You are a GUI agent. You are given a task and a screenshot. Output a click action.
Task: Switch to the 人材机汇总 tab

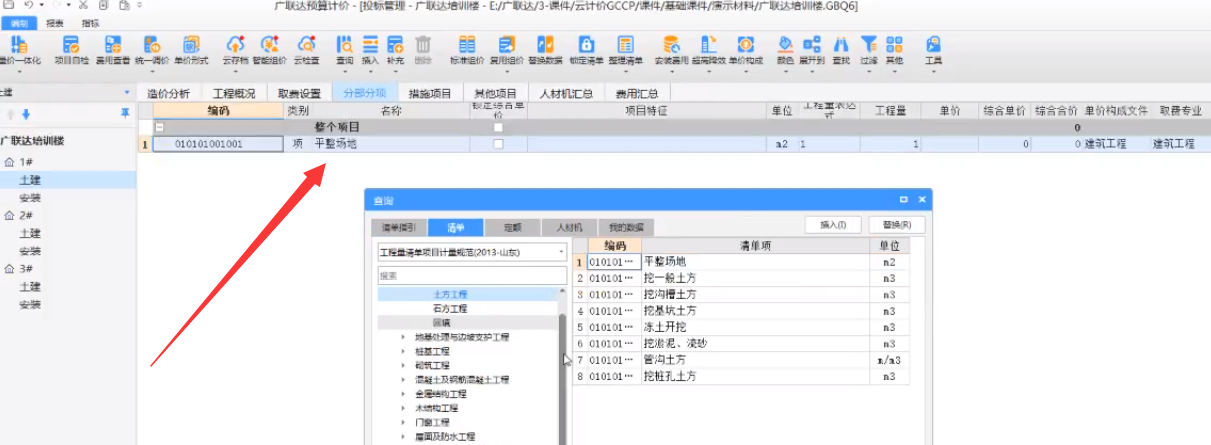pyautogui.click(x=566, y=94)
